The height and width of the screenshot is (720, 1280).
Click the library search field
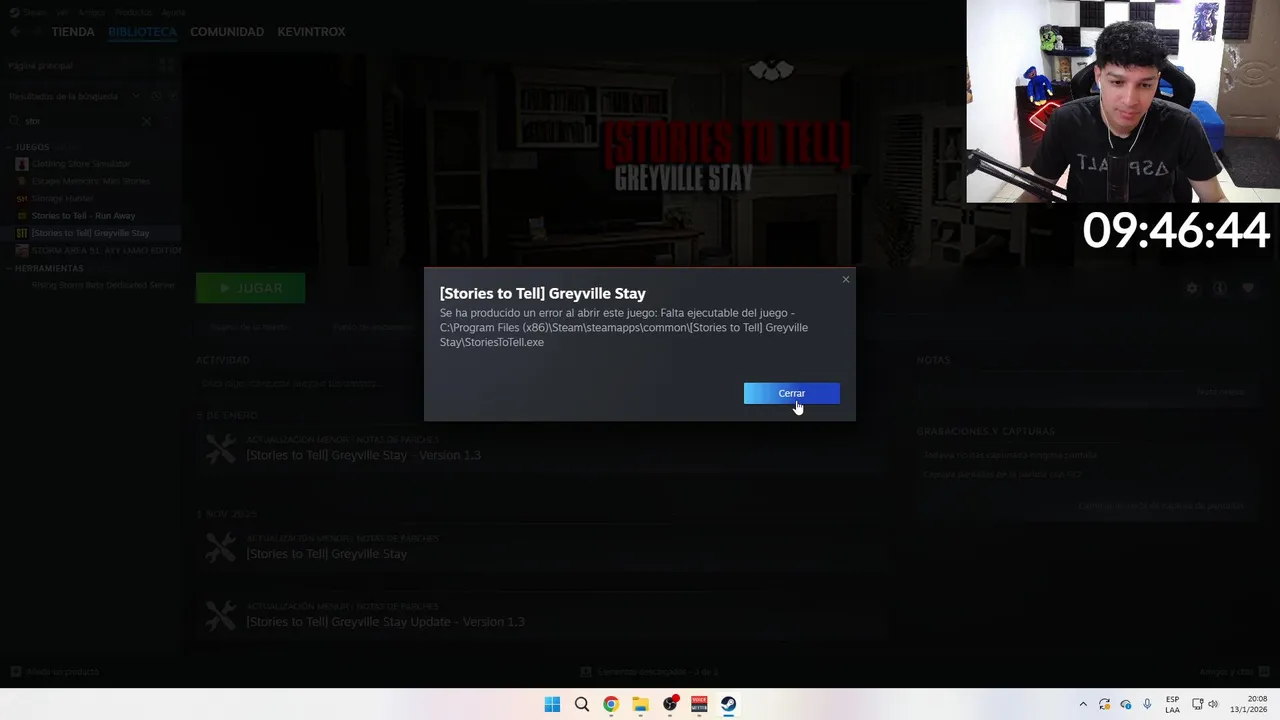tap(80, 121)
